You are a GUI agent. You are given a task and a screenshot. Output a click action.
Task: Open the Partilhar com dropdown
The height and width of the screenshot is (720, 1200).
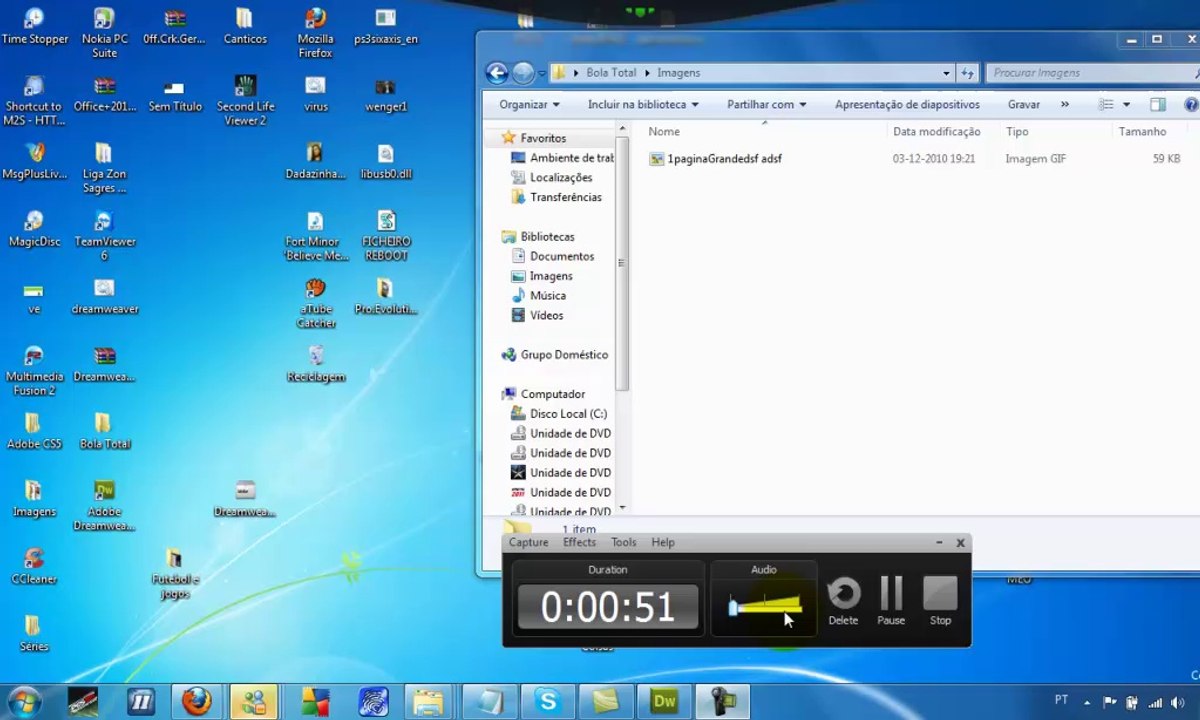(x=766, y=104)
